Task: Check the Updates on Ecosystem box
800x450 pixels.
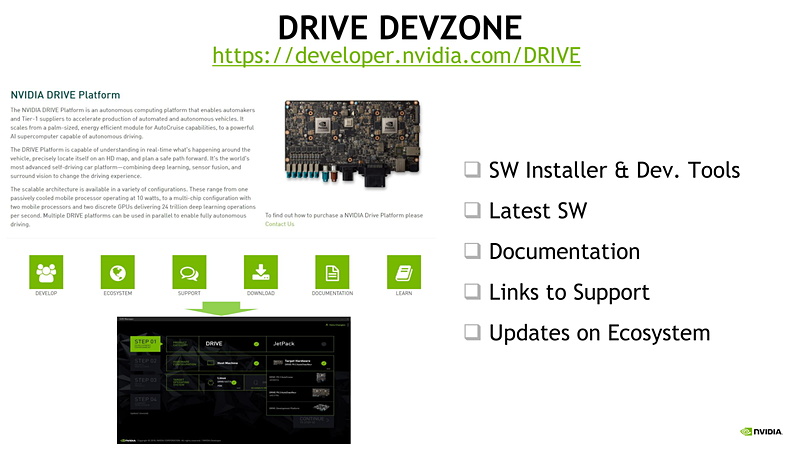Action: [472, 332]
